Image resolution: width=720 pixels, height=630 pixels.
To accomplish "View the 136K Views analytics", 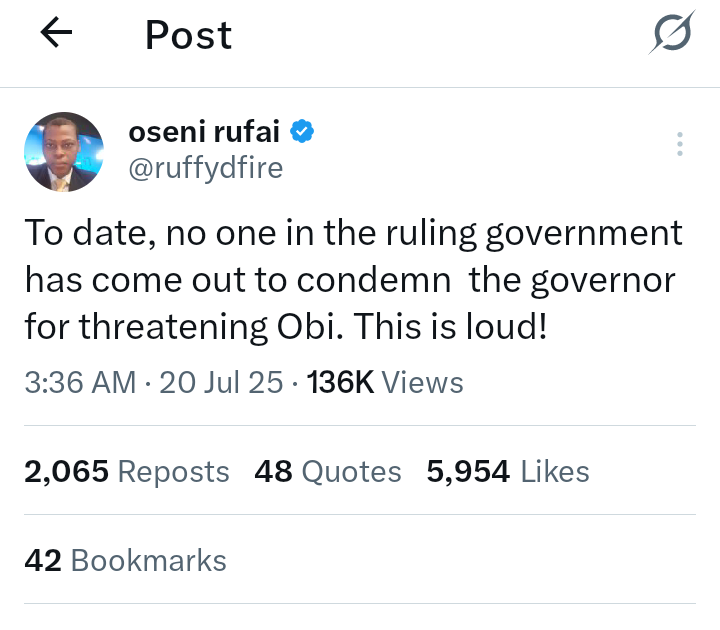I will pos(385,382).
